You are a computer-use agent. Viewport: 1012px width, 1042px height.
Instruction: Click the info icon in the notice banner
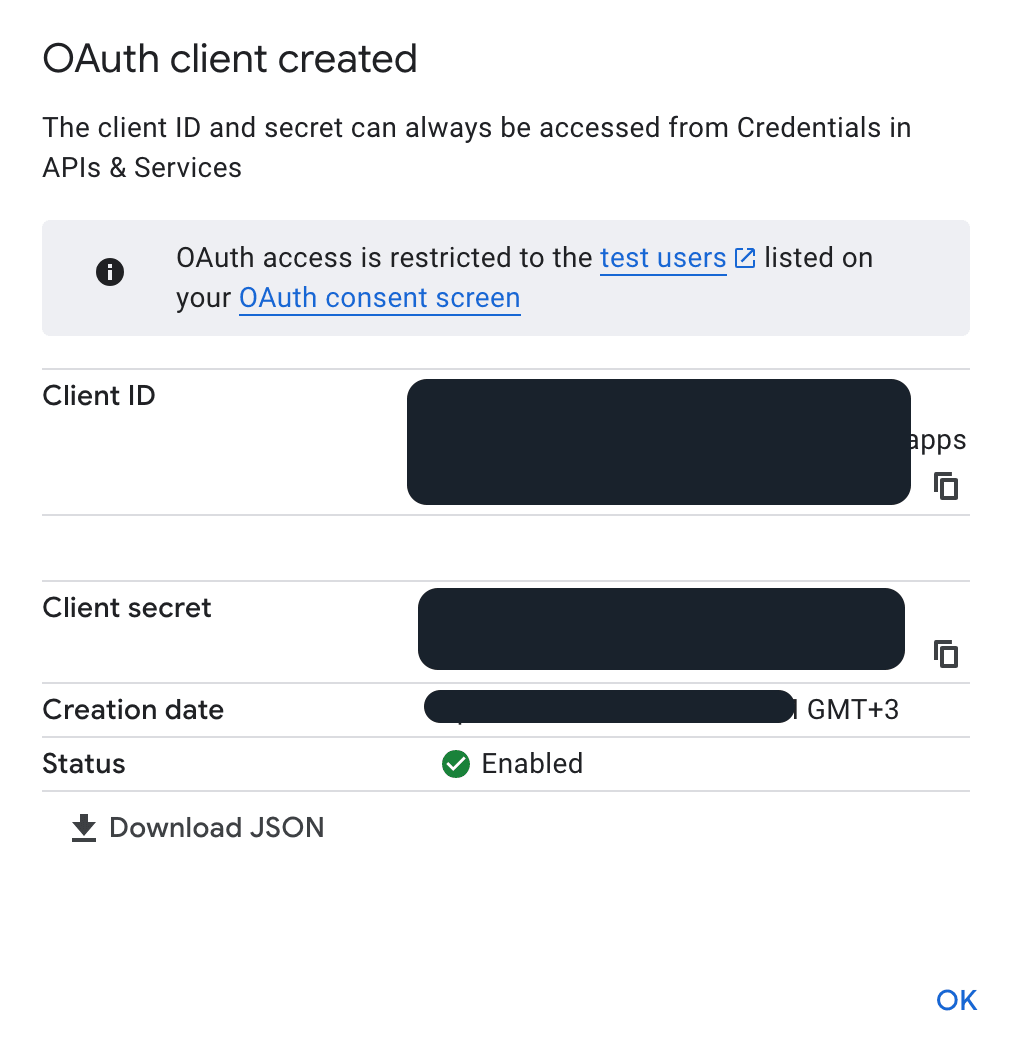tap(110, 272)
